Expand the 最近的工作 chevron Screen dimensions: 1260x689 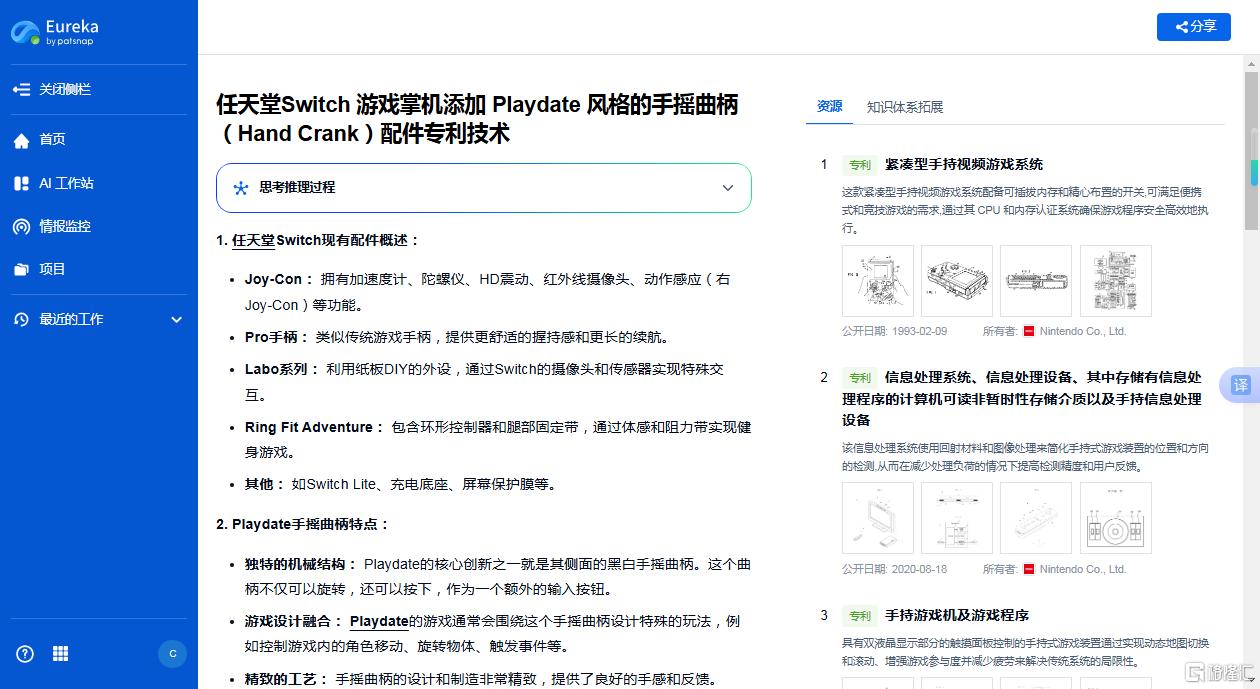(177, 320)
